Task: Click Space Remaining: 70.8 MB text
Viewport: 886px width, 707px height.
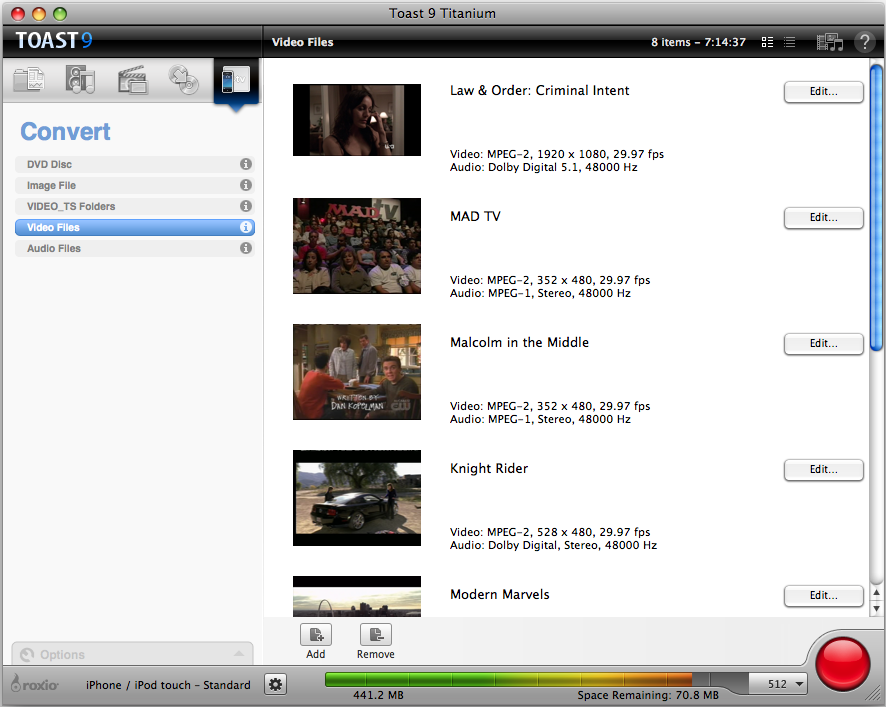Action: click(648, 695)
